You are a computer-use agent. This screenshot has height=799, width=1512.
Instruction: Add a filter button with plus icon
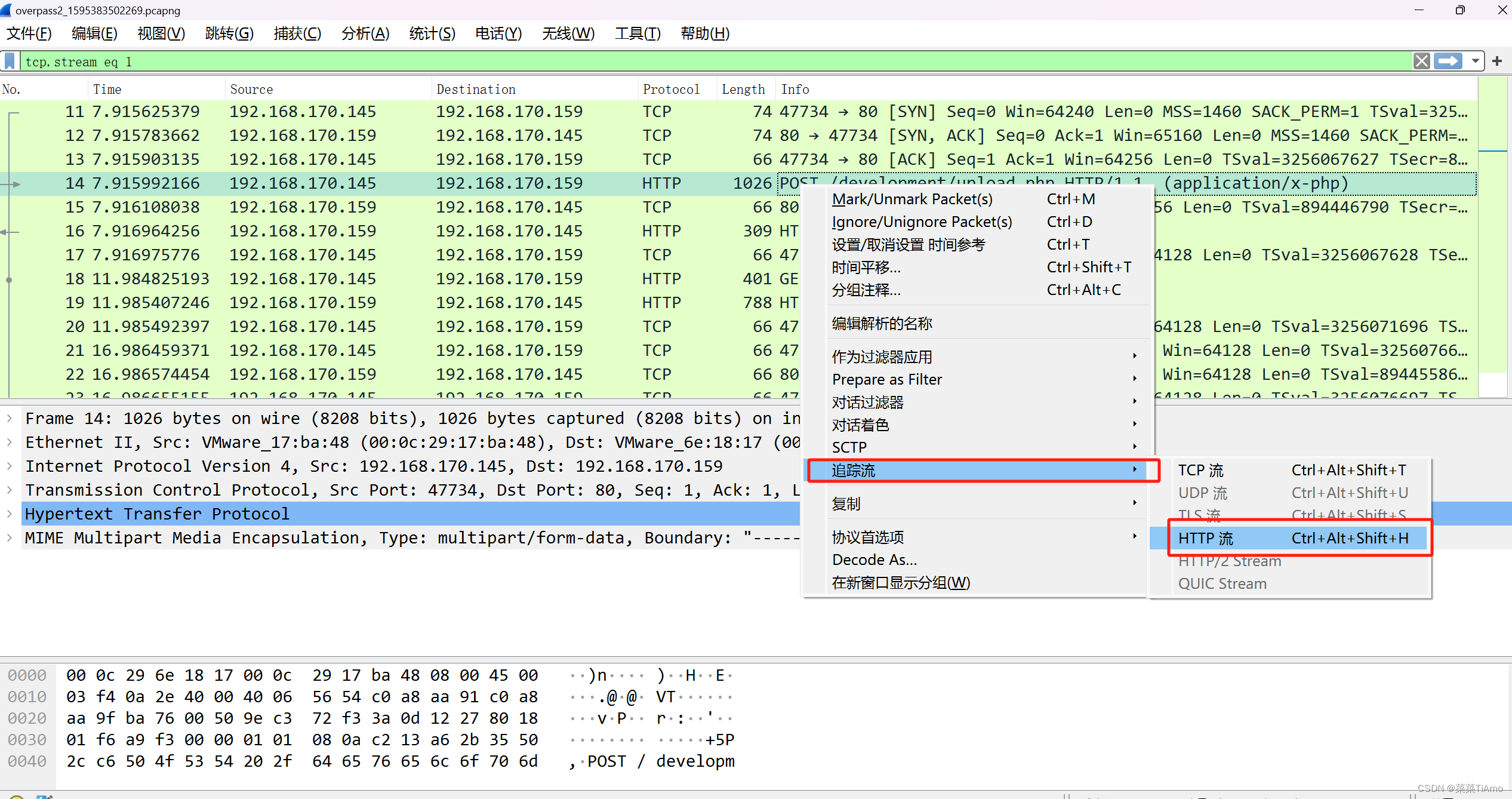pos(1497,62)
